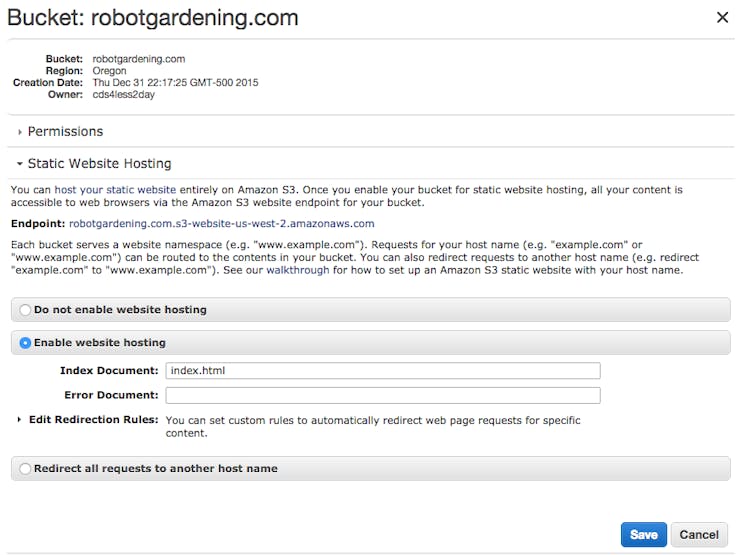Save the website hosting settings
739x555 pixels.
tap(643, 535)
